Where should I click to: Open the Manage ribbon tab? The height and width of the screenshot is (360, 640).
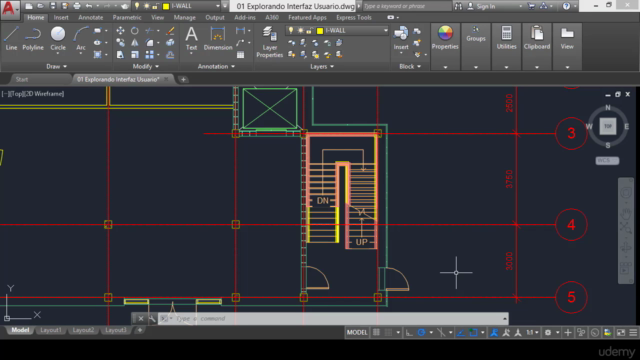(184, 18)
